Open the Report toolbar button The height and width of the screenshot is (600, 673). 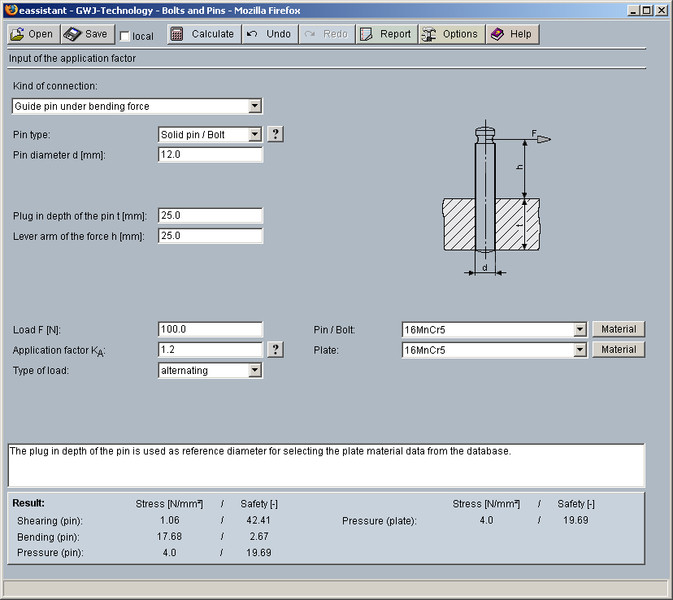[x=384, y=34]
